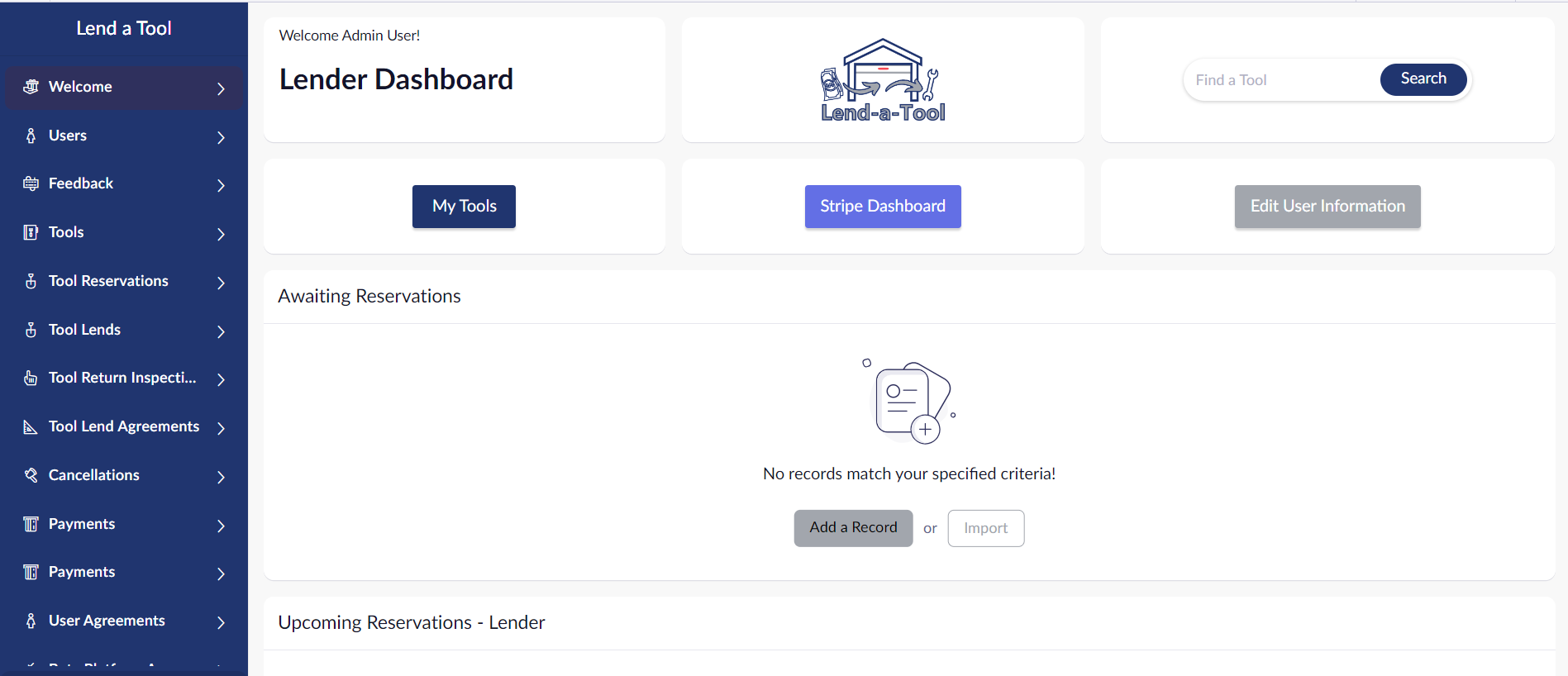Click the Feedback icon in sidebar
Viewport: 1568px width, 676px height.
[x=31, y=183]
